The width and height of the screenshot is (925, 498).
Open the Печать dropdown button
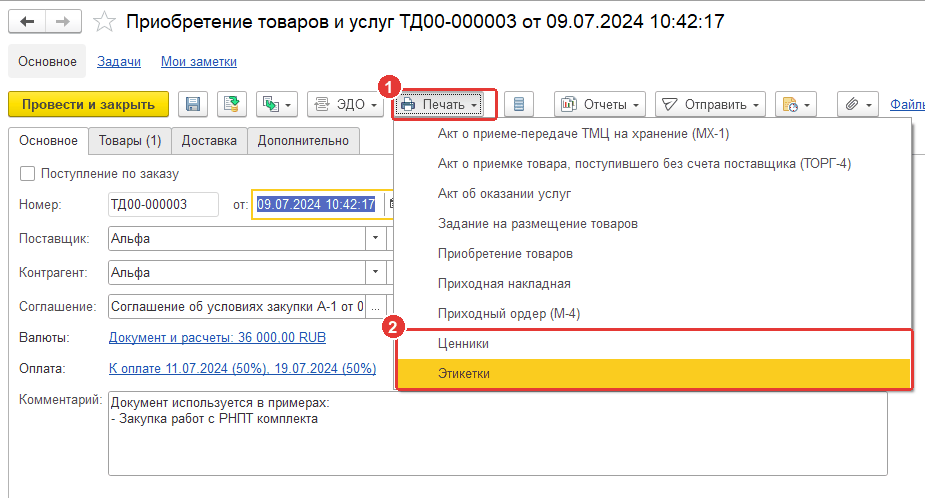point(439,104)
